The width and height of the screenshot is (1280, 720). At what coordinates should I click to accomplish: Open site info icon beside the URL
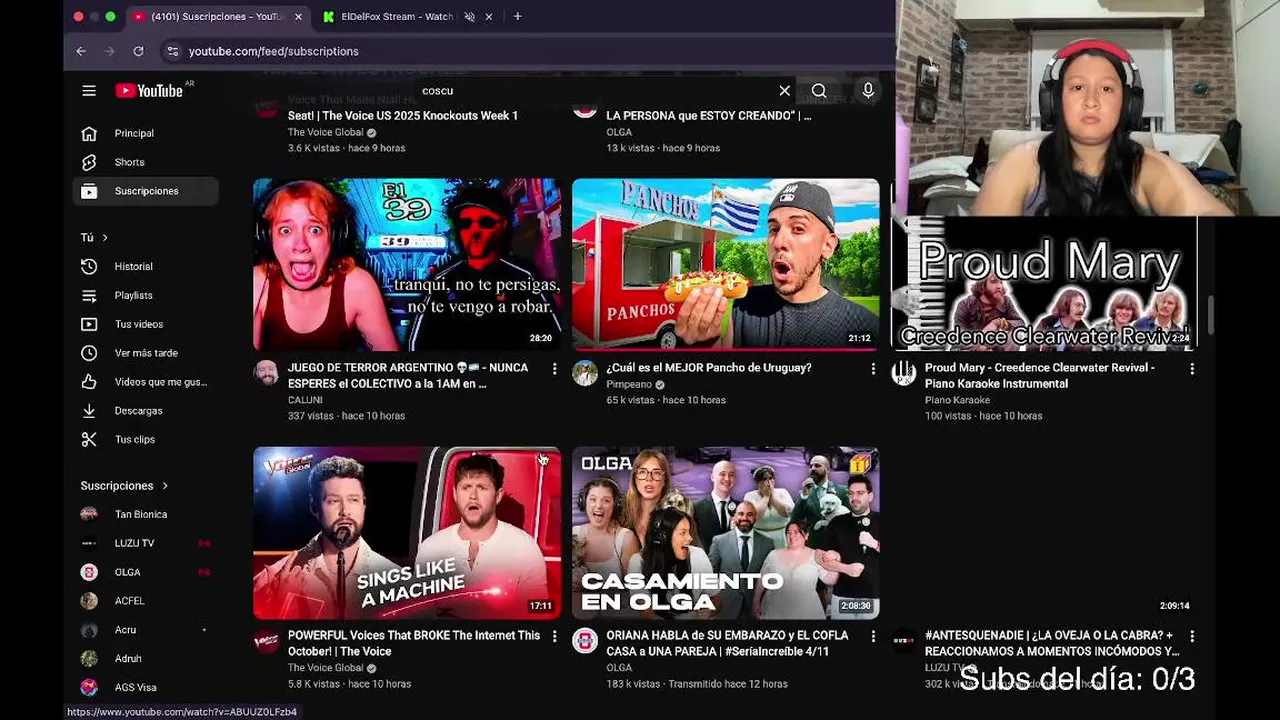(x=172, y=51)
